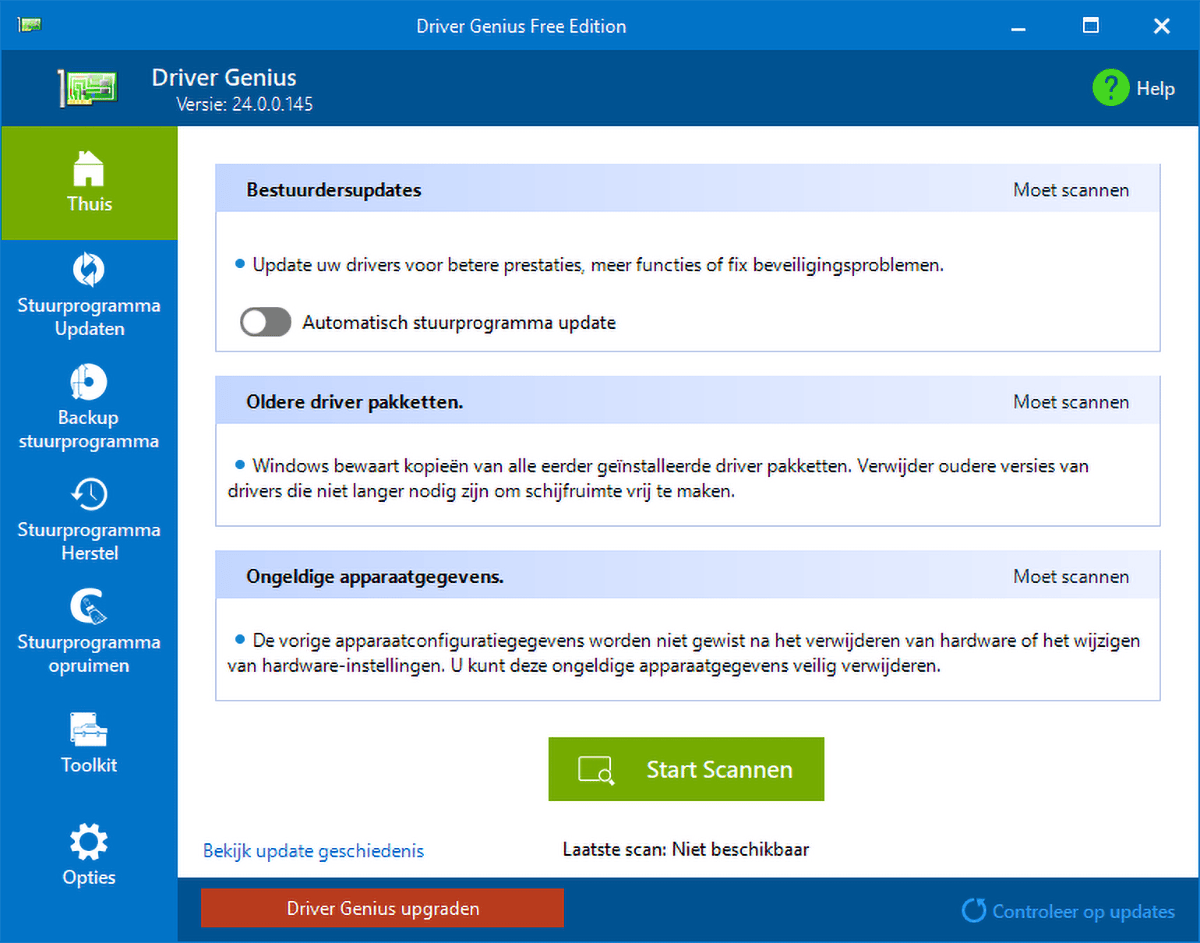The image size is (1200, 943).
Task: Click the title bar app icon
Action: coord(29,26)
